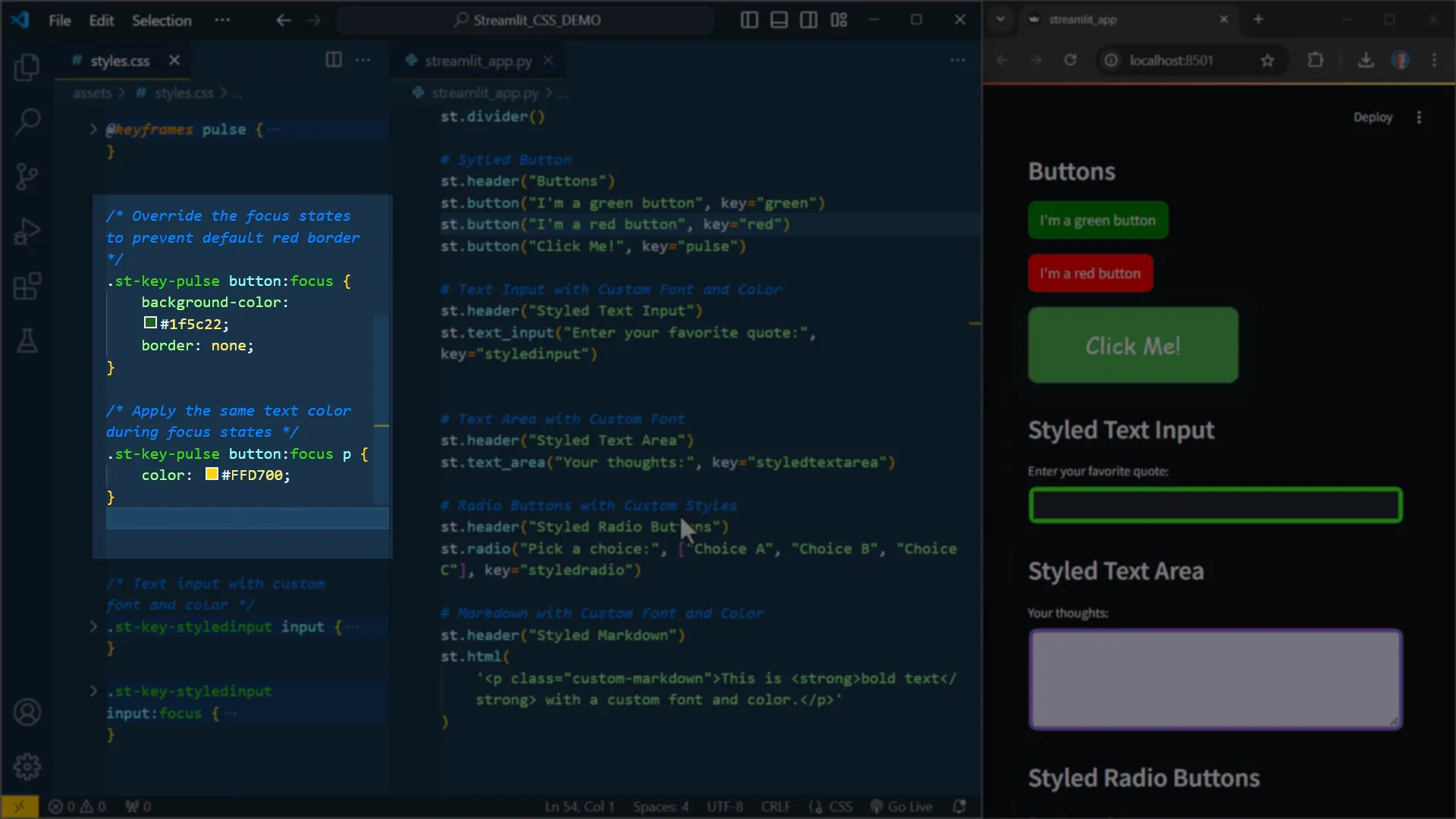This screenshot has width=1456, height=819.
Task: Open the Manage gear menu
Action: (27, 767)
